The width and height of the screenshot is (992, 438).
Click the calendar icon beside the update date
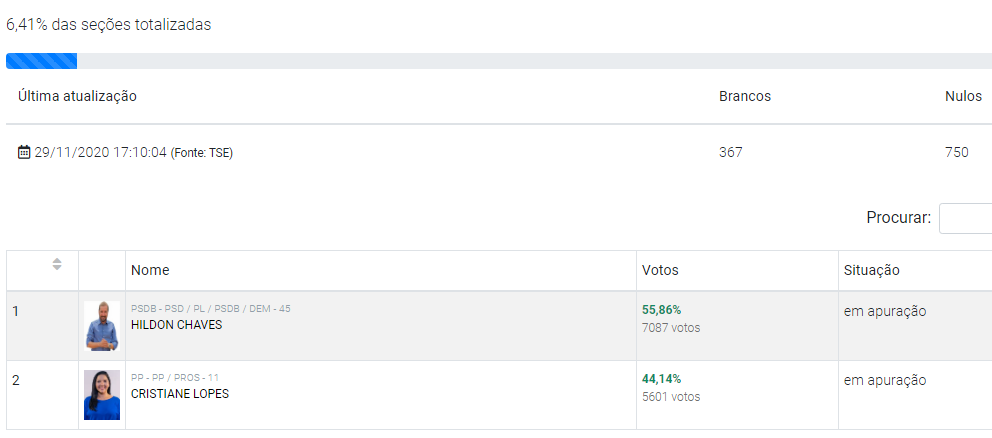(25, 153)
